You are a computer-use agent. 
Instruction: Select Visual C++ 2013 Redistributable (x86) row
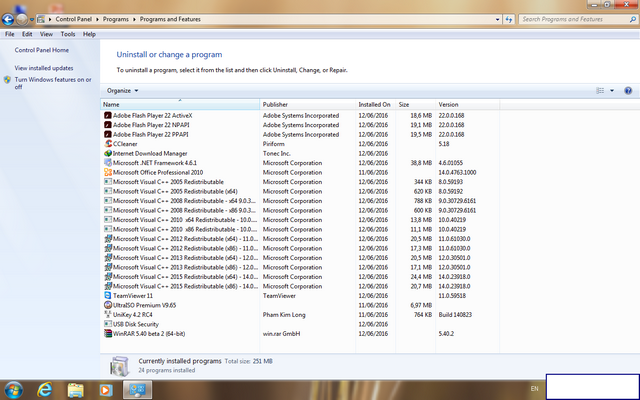pos(300,267)
